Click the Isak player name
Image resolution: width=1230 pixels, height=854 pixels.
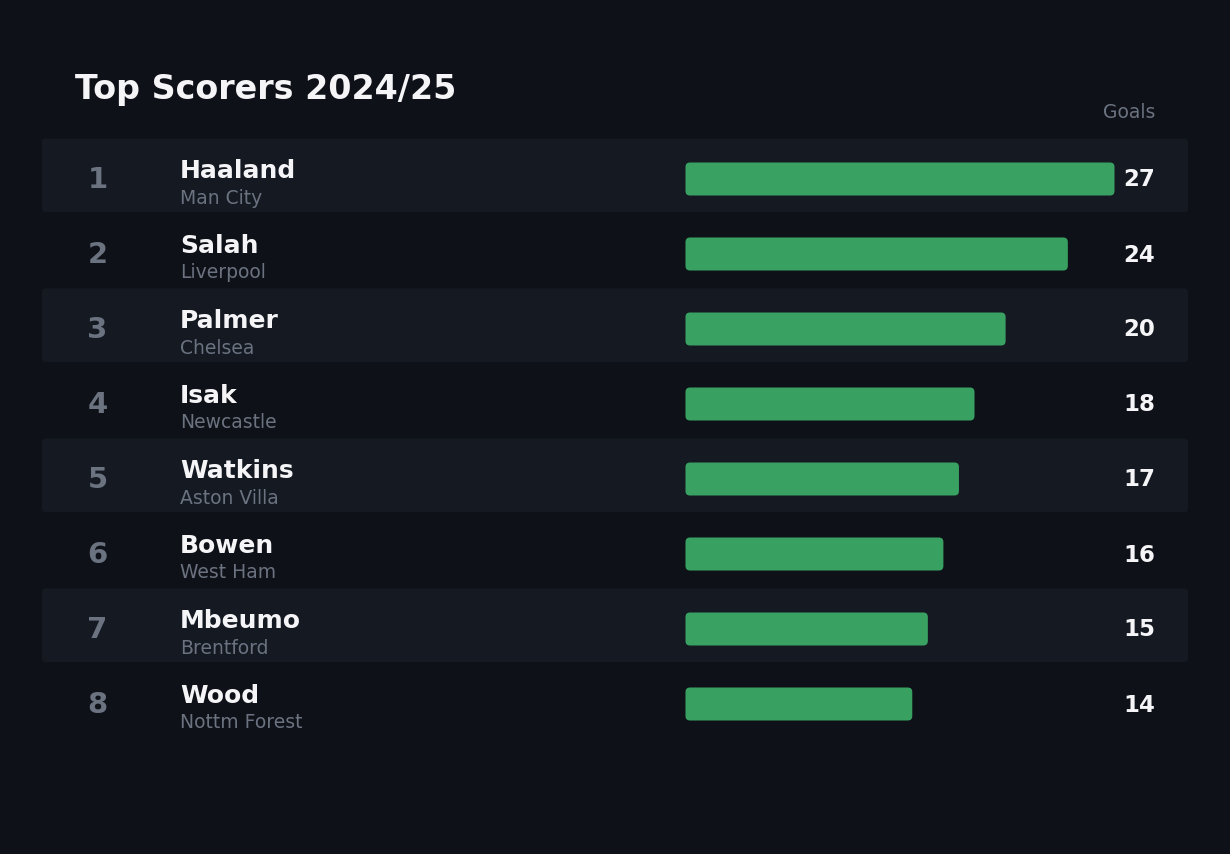click(208, 395)
